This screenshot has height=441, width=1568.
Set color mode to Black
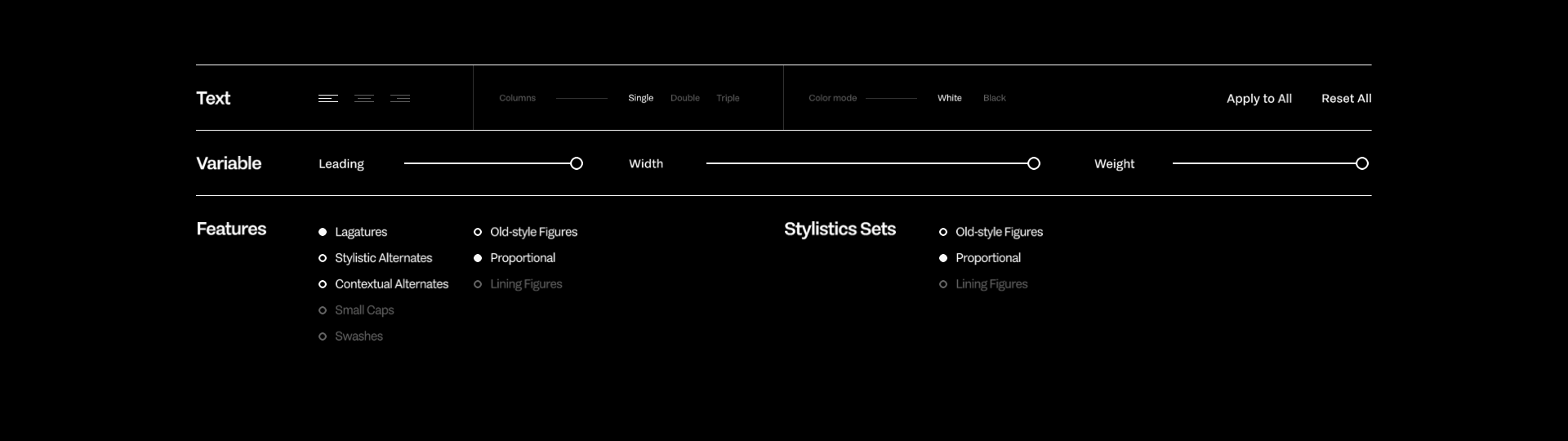point(994,98)
